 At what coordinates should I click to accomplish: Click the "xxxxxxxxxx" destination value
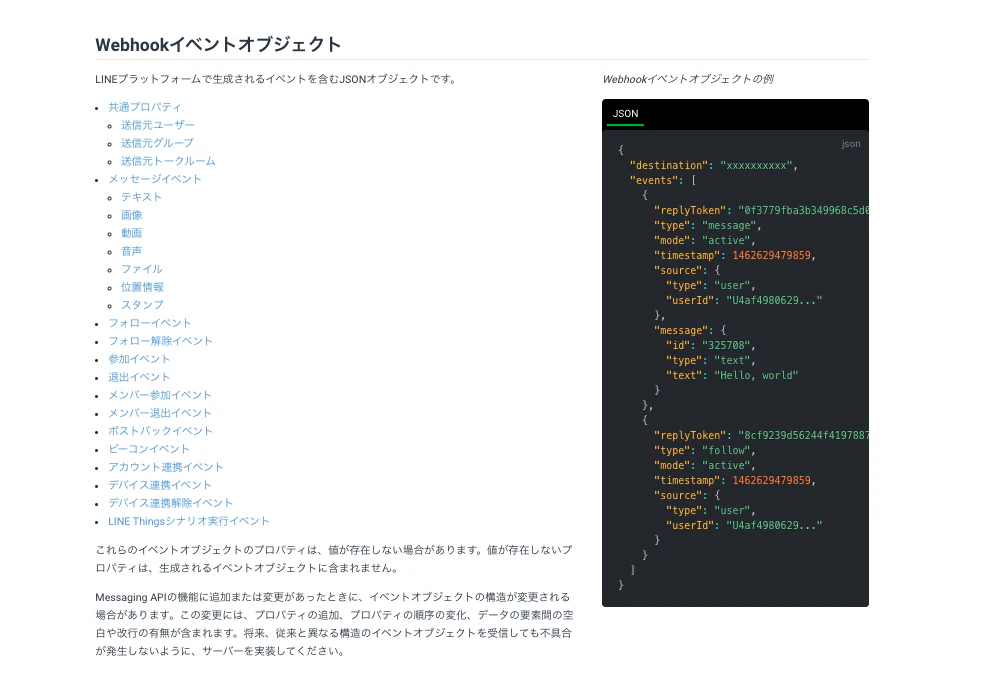(x=756, y=165)
